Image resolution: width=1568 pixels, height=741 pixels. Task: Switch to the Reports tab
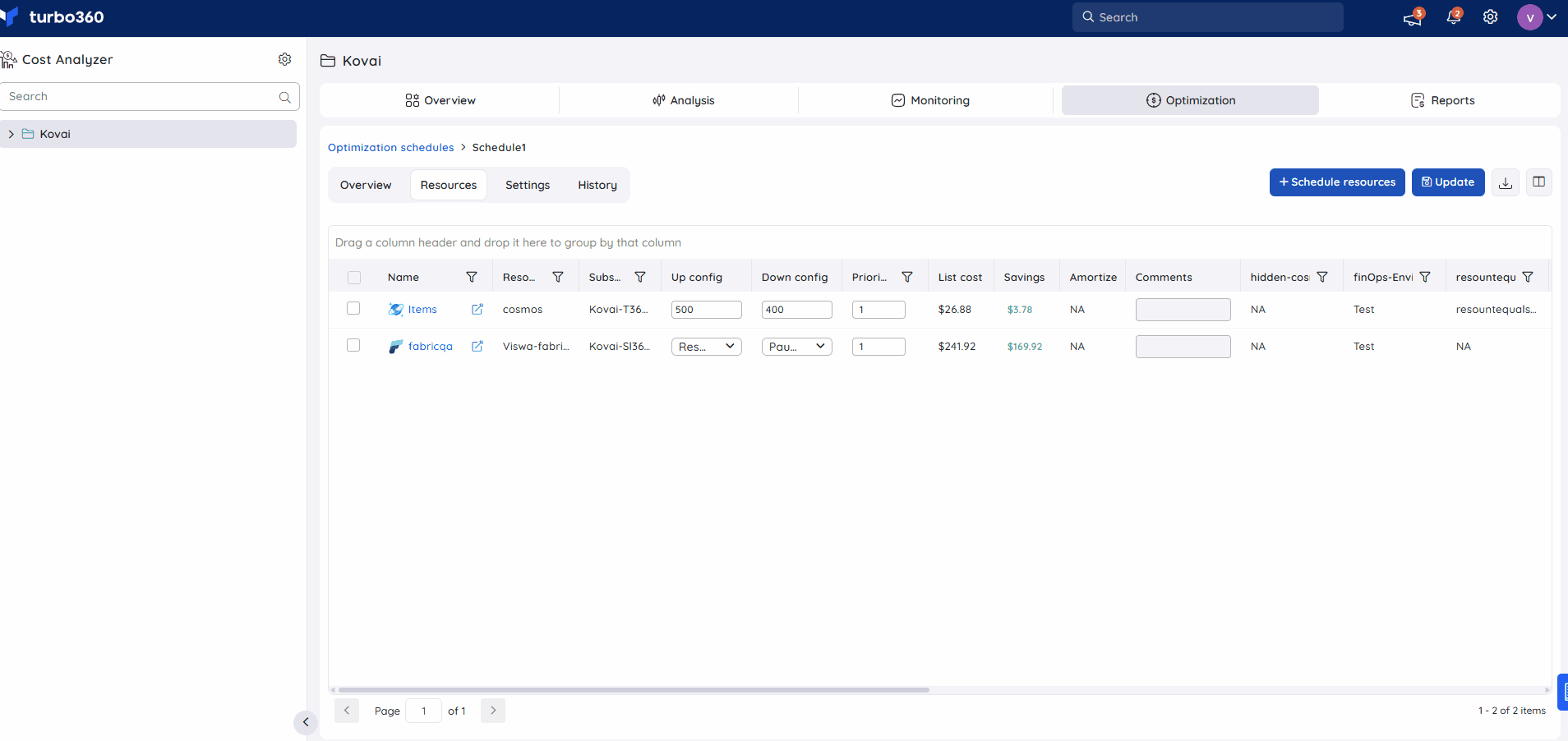[1442, 100]
